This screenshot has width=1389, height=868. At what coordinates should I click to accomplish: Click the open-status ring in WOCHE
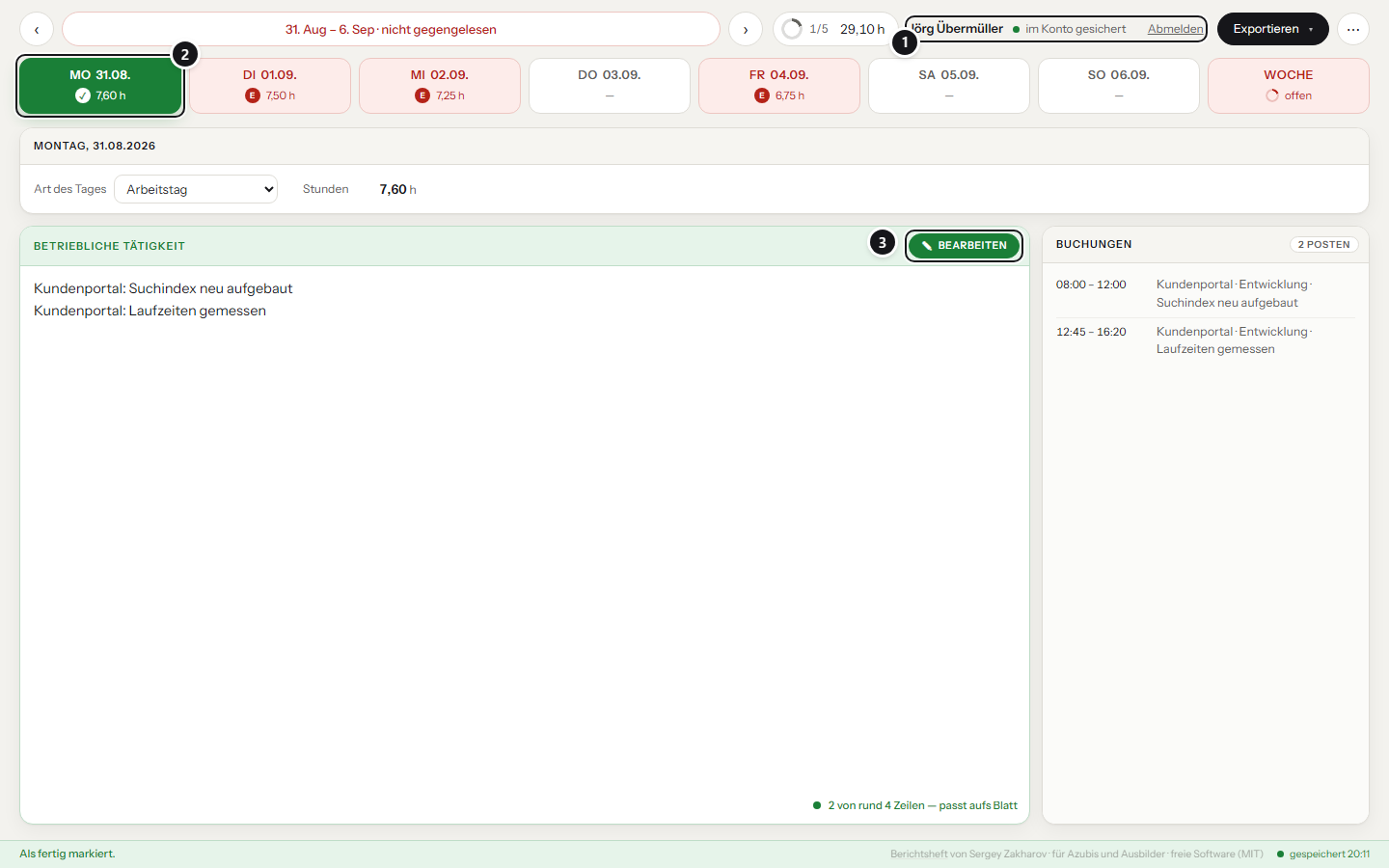pyautogui.click(x=1272, y=95)
